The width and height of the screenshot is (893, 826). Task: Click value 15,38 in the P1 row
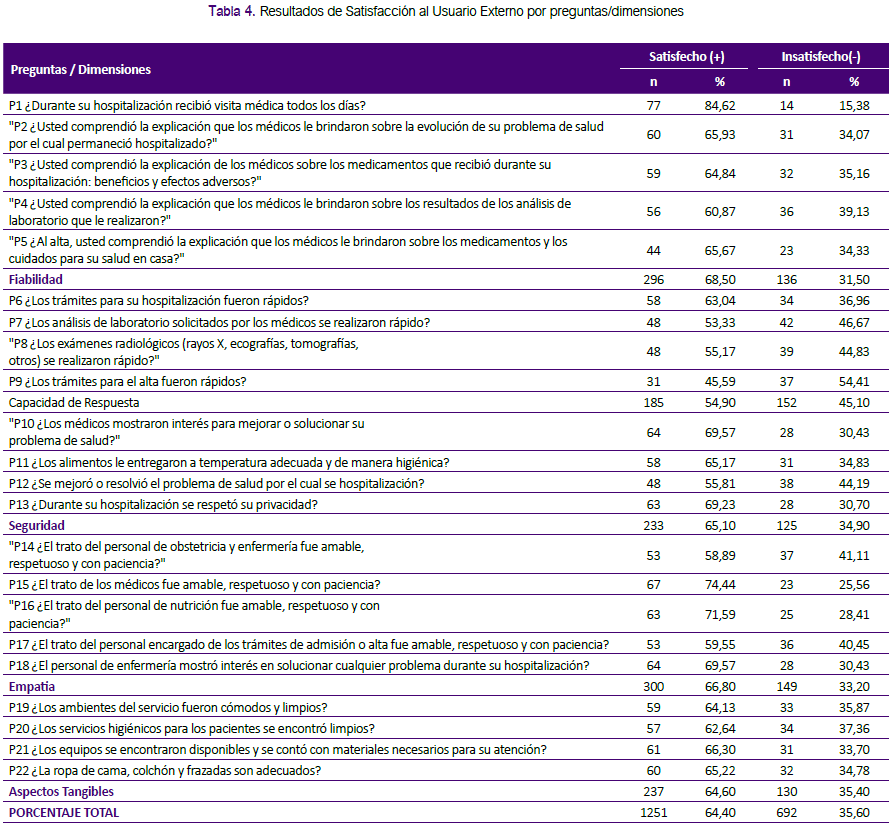pos(854,105)
